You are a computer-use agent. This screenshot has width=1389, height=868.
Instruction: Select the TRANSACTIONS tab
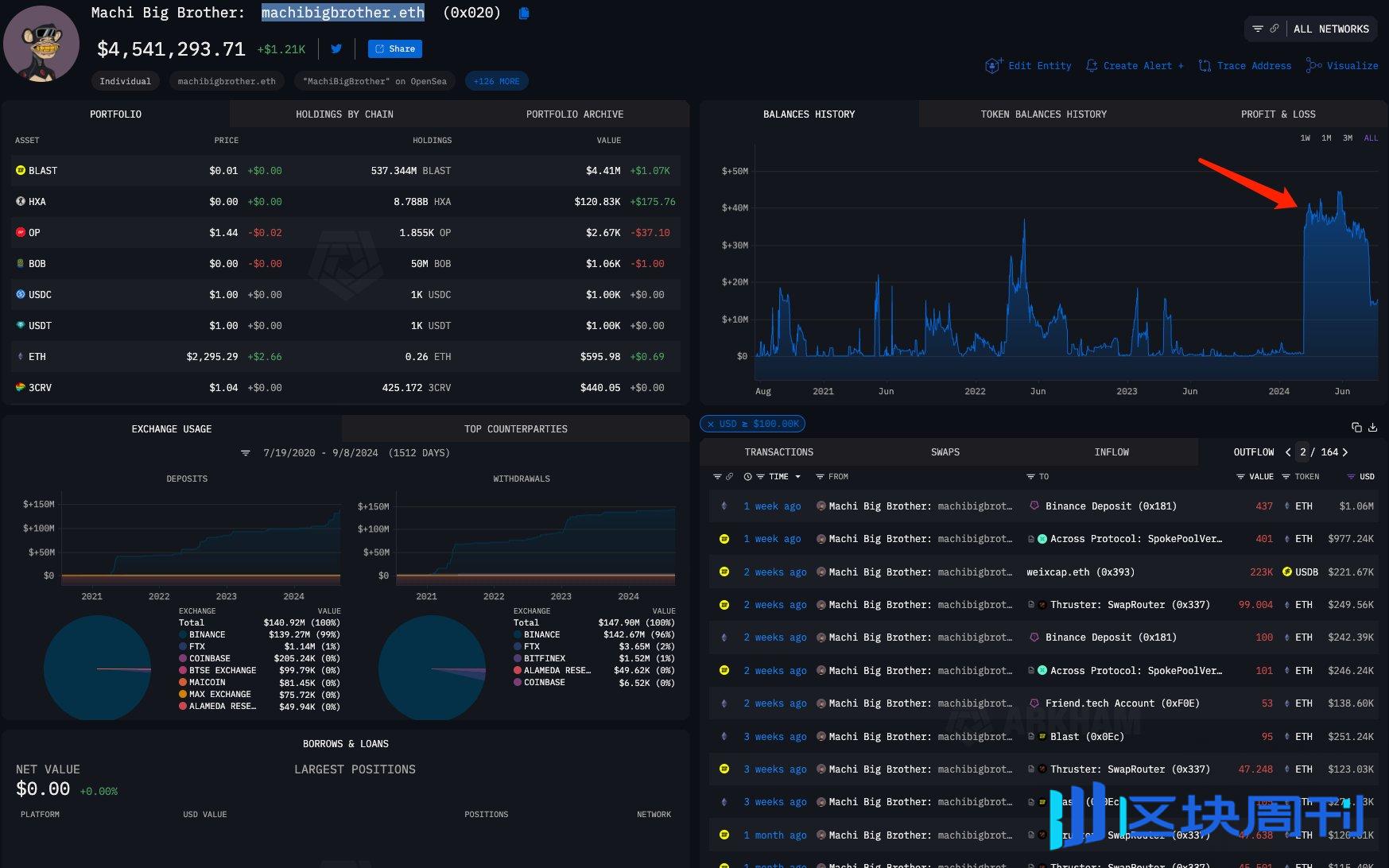pyautogui.click(x=778, y=452)
